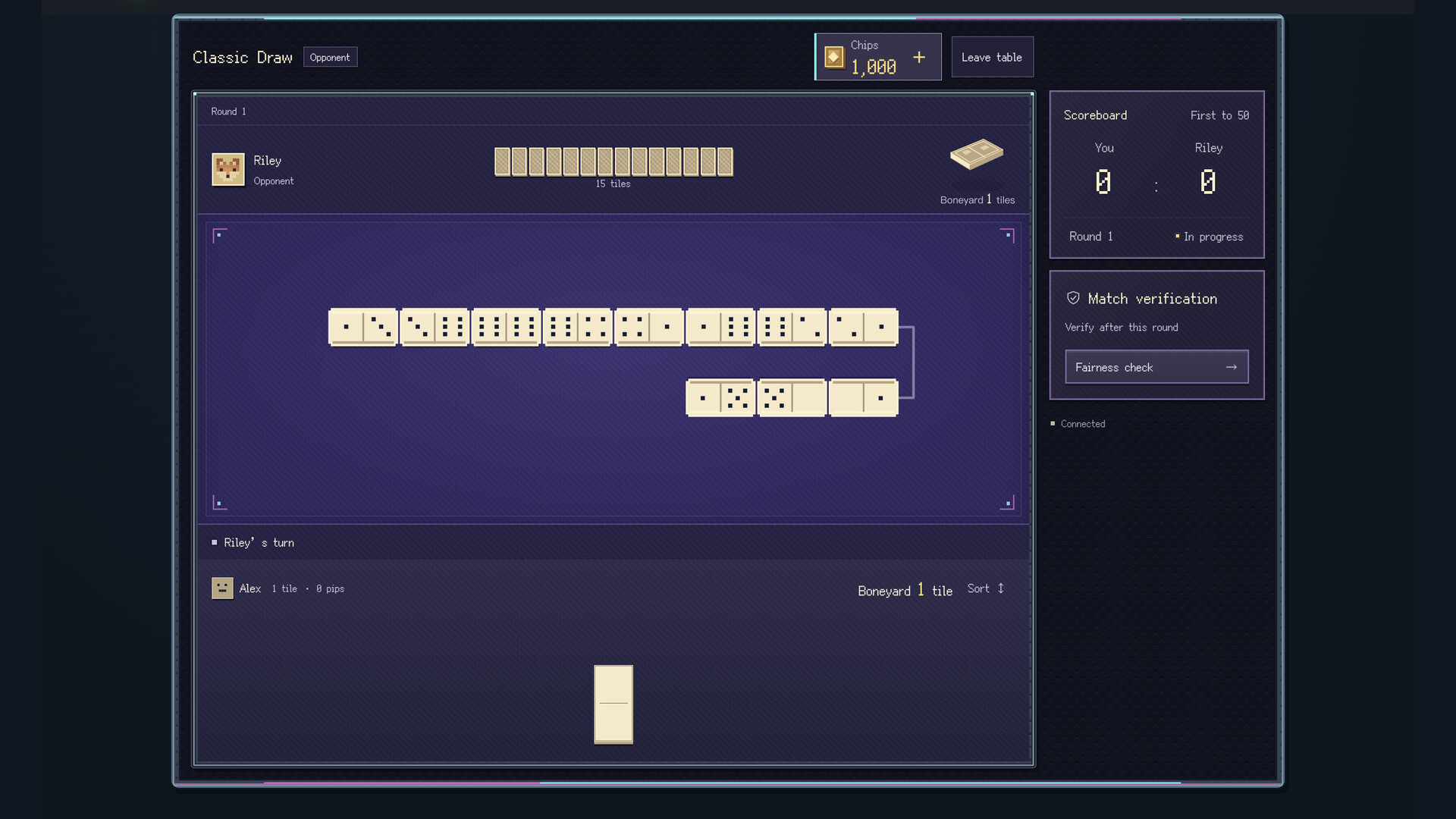Click 'Boneyard 1 tile' beside Sort
The height and width of the screenshot is (819, 1456).
click(905, 591)
